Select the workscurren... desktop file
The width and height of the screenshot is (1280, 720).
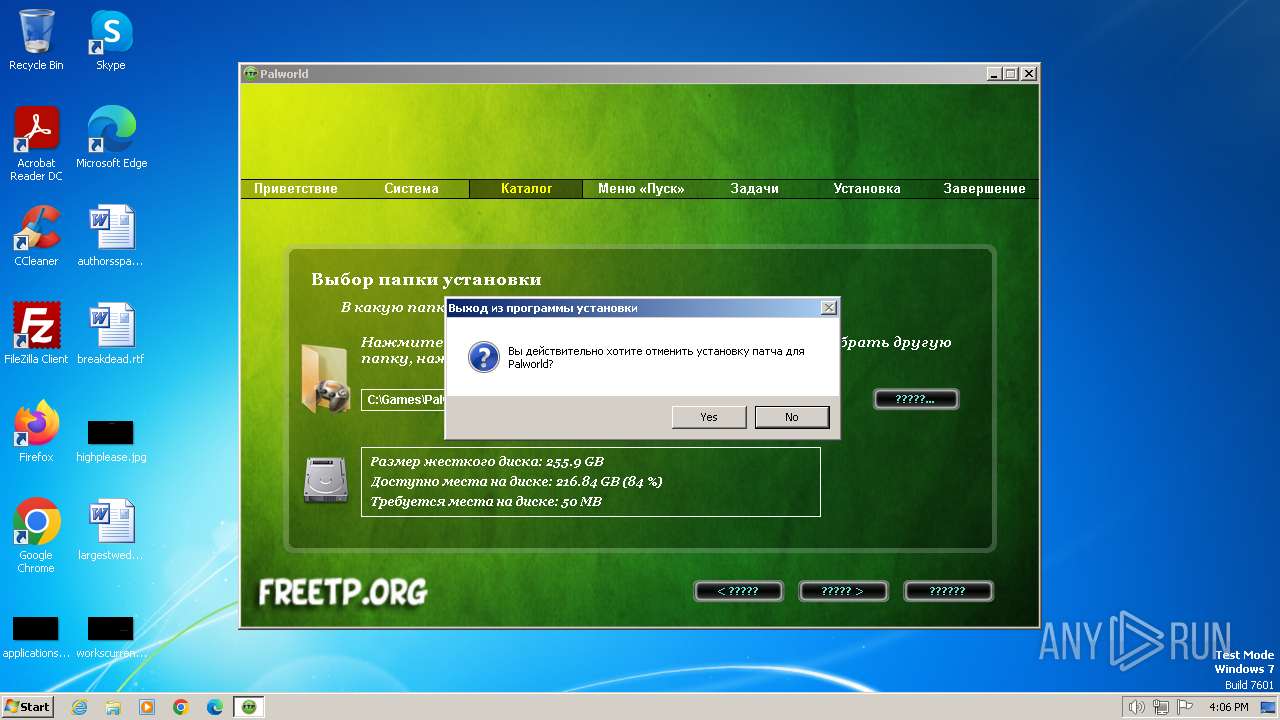[110, 636]
